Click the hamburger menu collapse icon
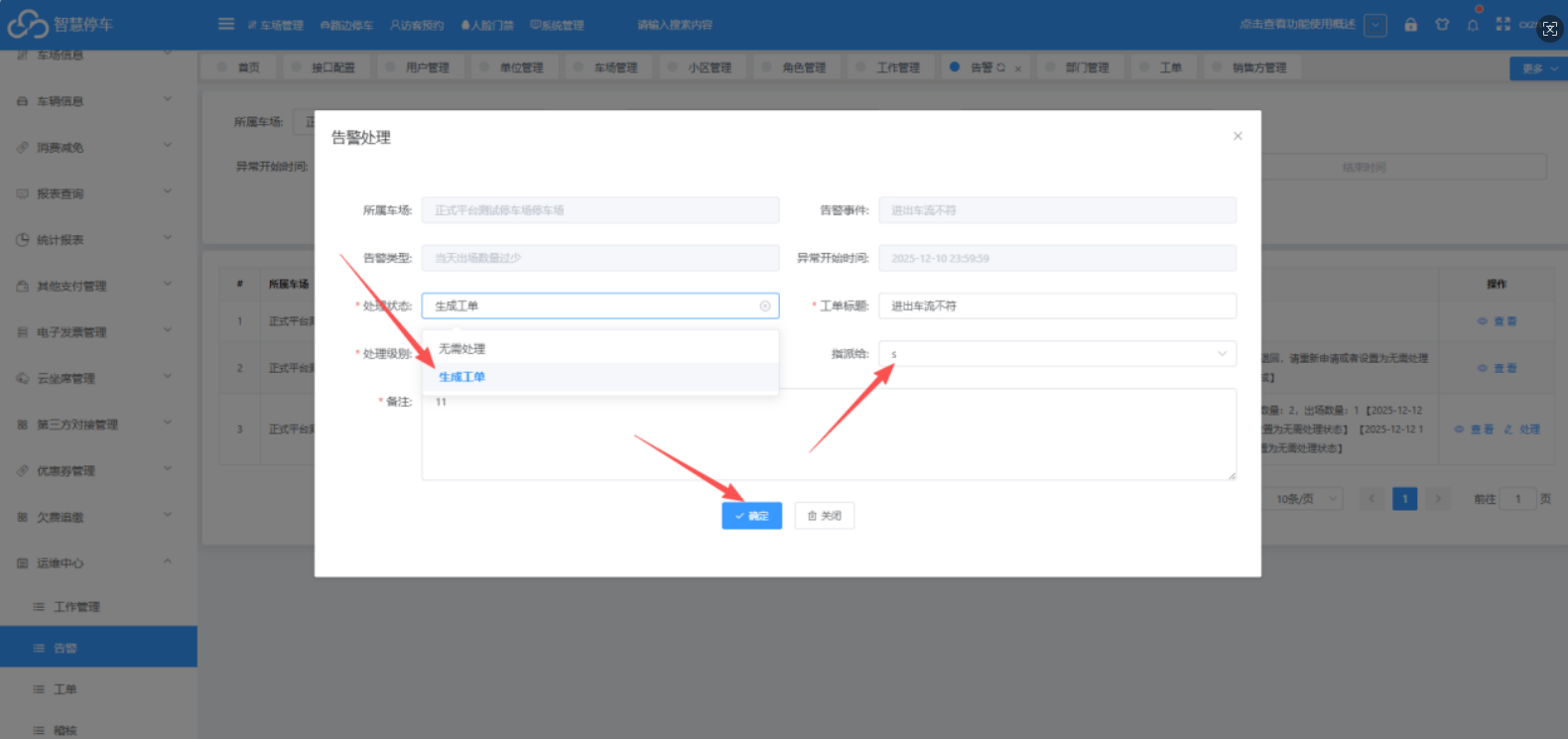Screen dimensions: 1568x739 [226, 24]
